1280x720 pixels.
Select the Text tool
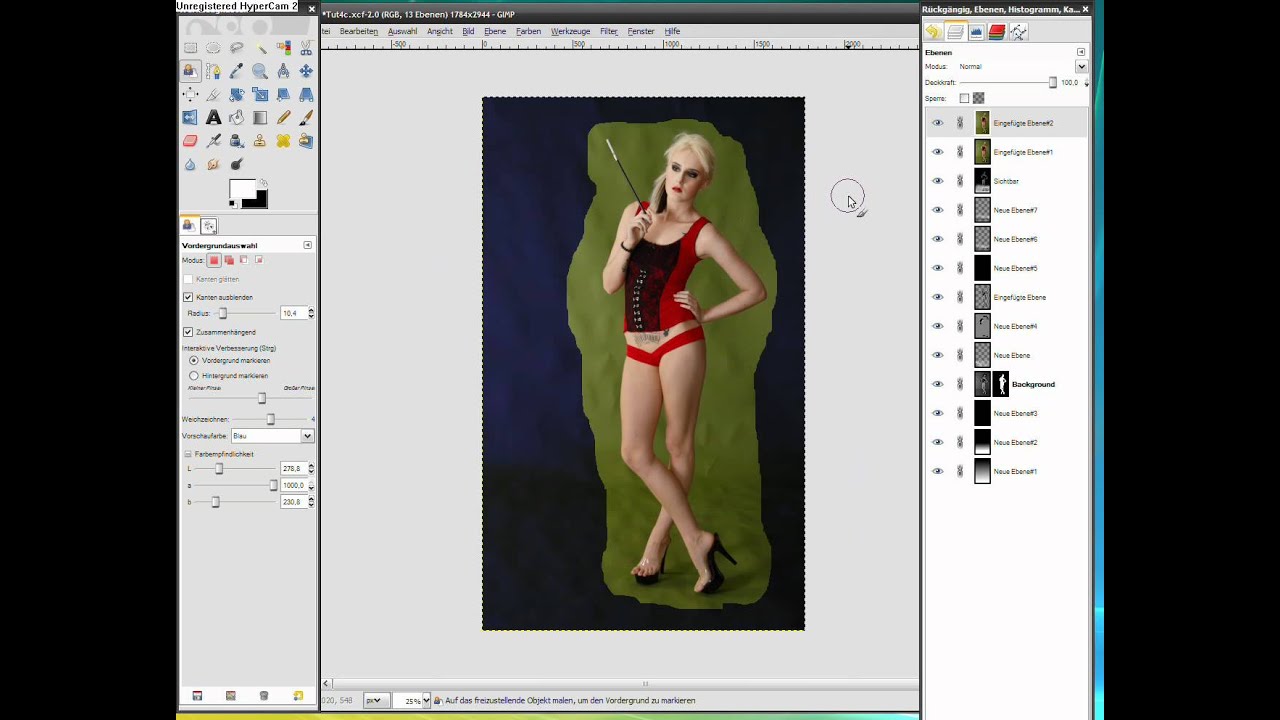(213, 117)
